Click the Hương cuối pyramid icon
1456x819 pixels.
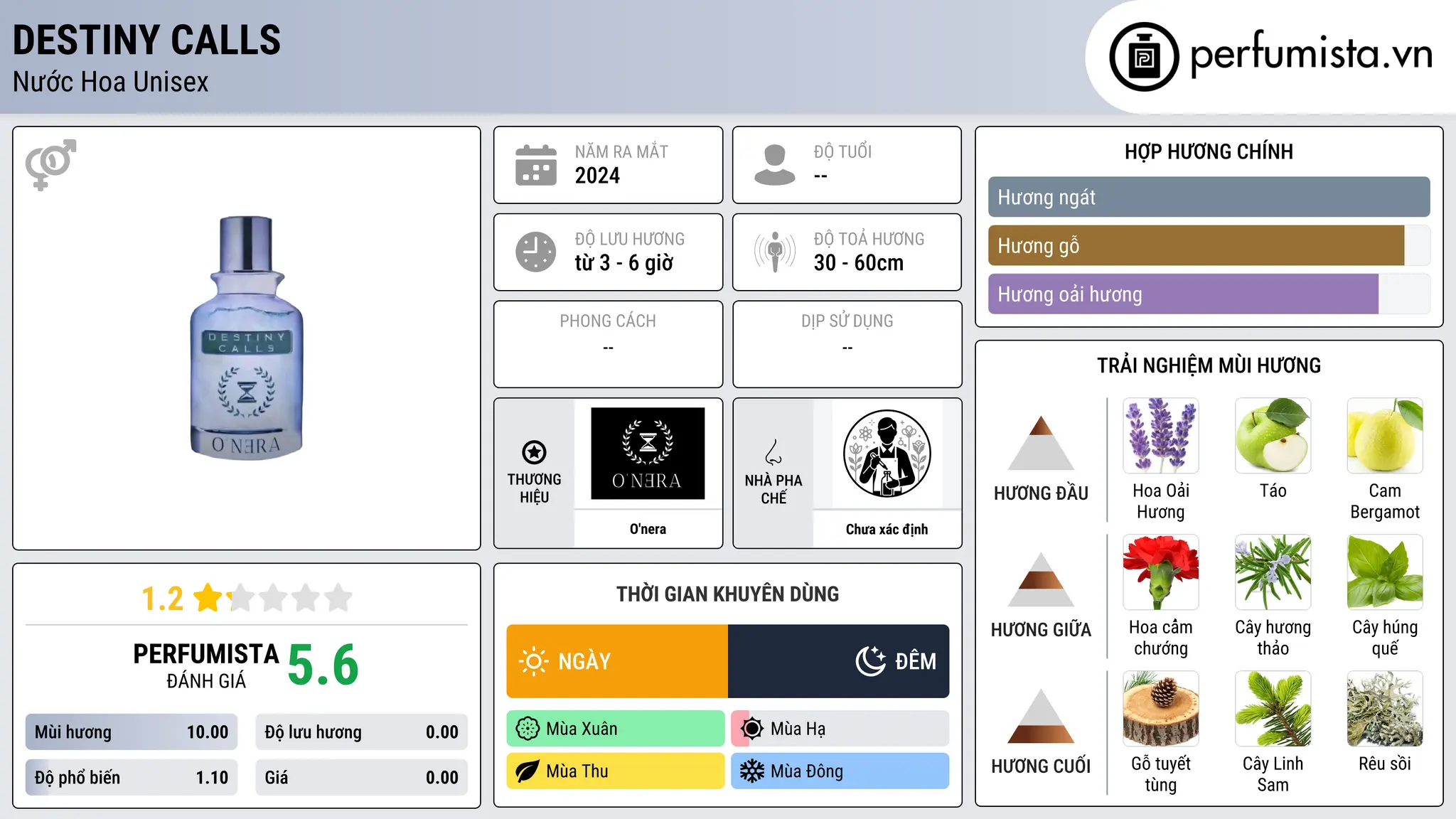pyautogui.click(x=1041, y=716)
